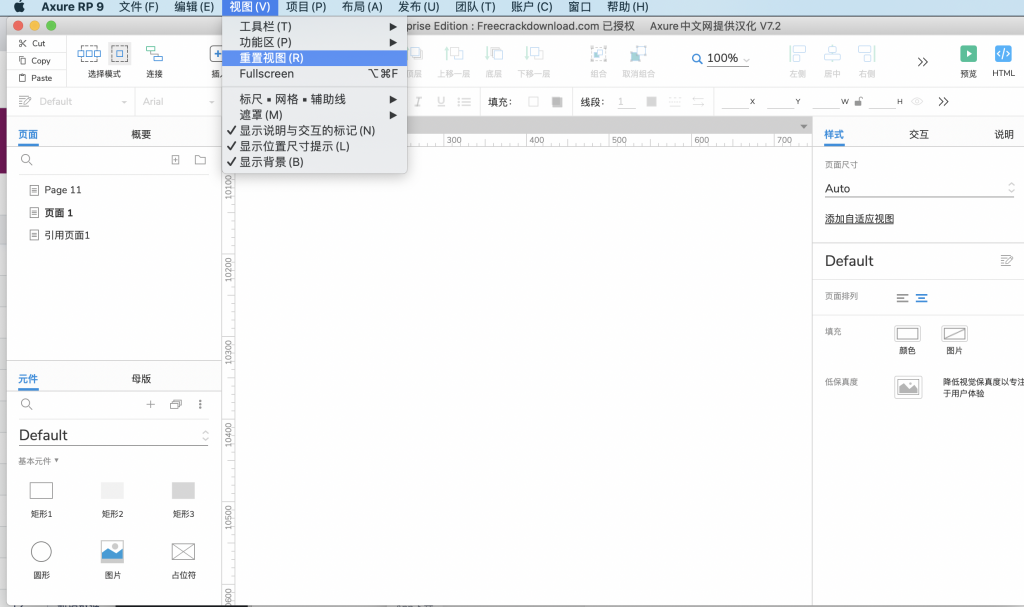The width and height of the screenshot is (1024, 607).
Task: Click the HTML generate icon
Action: tap(1003, 54)
